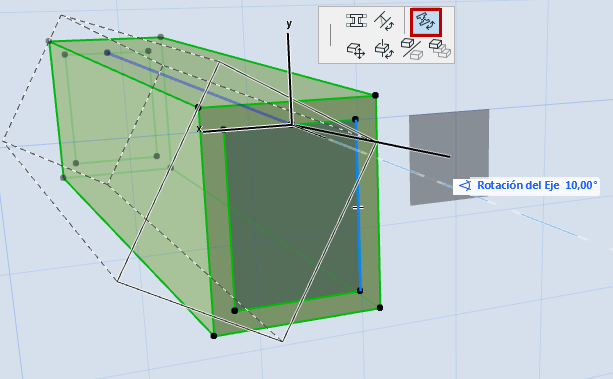Viewport: 613px width, 379px height.
Task: Select the beam profile stretch icon in pet palette
Action: (356, 21)
